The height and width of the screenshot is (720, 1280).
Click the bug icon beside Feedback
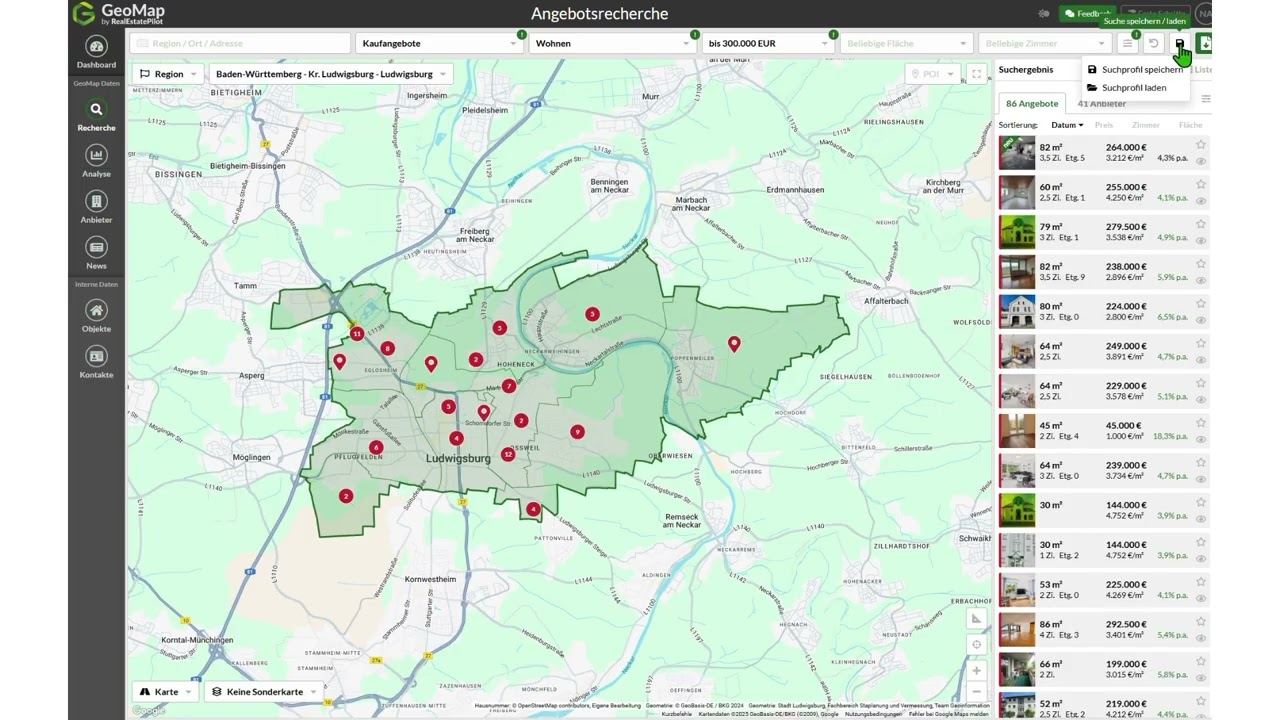pos(1044,14)
